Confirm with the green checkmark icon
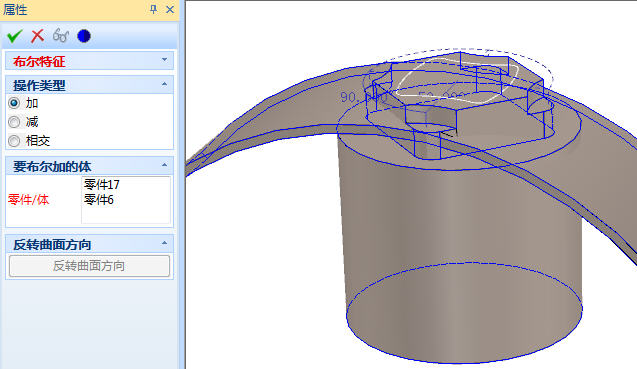The width and height of the screenshot is (637, 369). [14, 36]
